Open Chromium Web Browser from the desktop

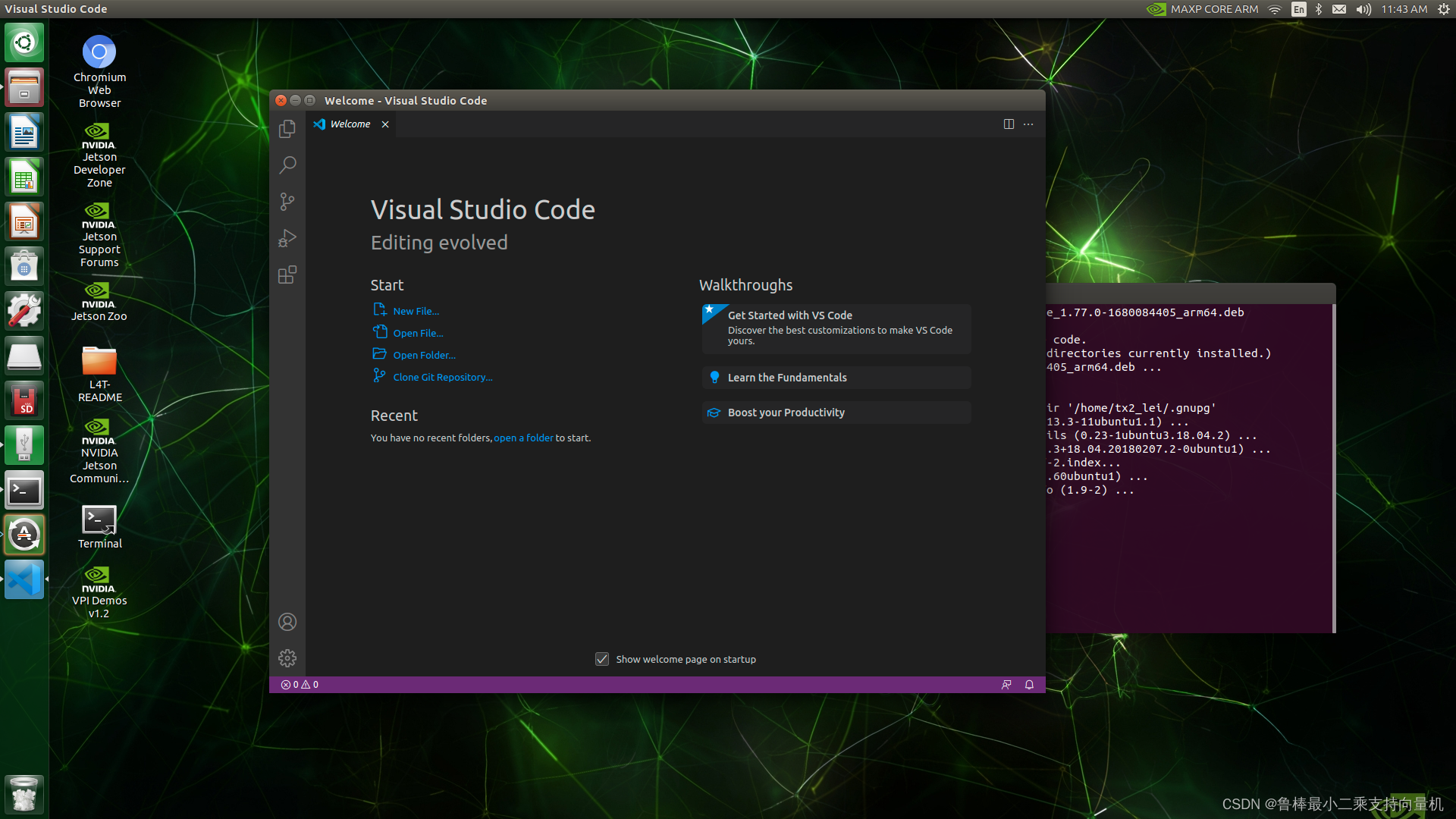(99, 51)
